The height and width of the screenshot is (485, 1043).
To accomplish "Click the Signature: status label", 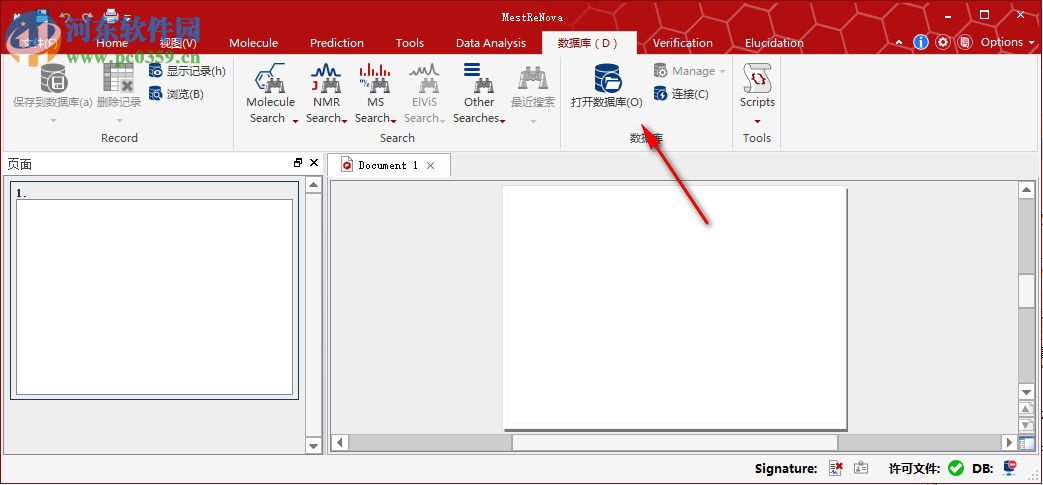I will 786,468.
